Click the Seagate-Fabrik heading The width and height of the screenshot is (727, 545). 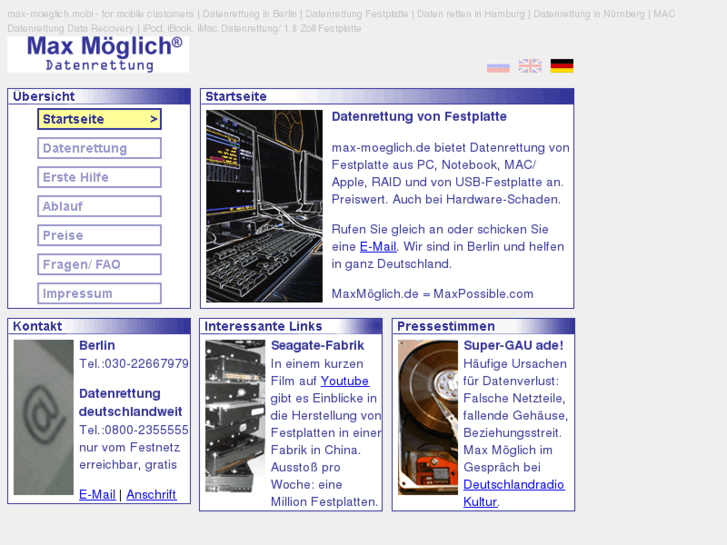point(318,346)
